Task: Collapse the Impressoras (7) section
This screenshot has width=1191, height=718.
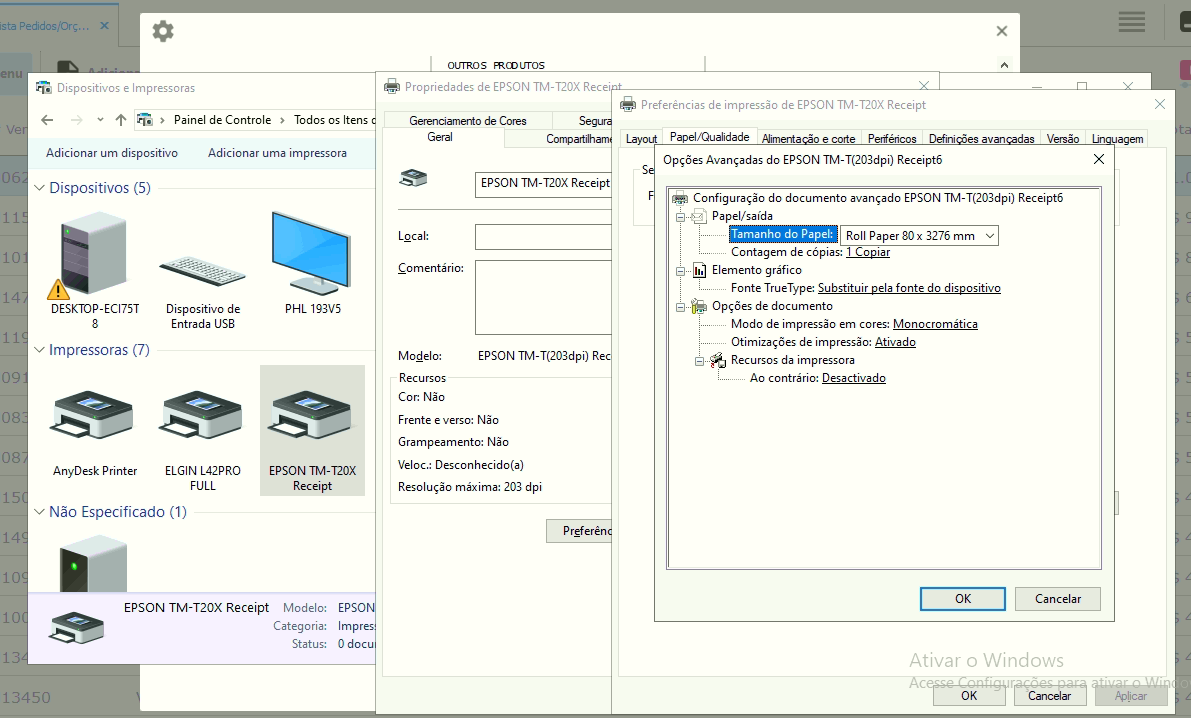Action: pos(40,350)
